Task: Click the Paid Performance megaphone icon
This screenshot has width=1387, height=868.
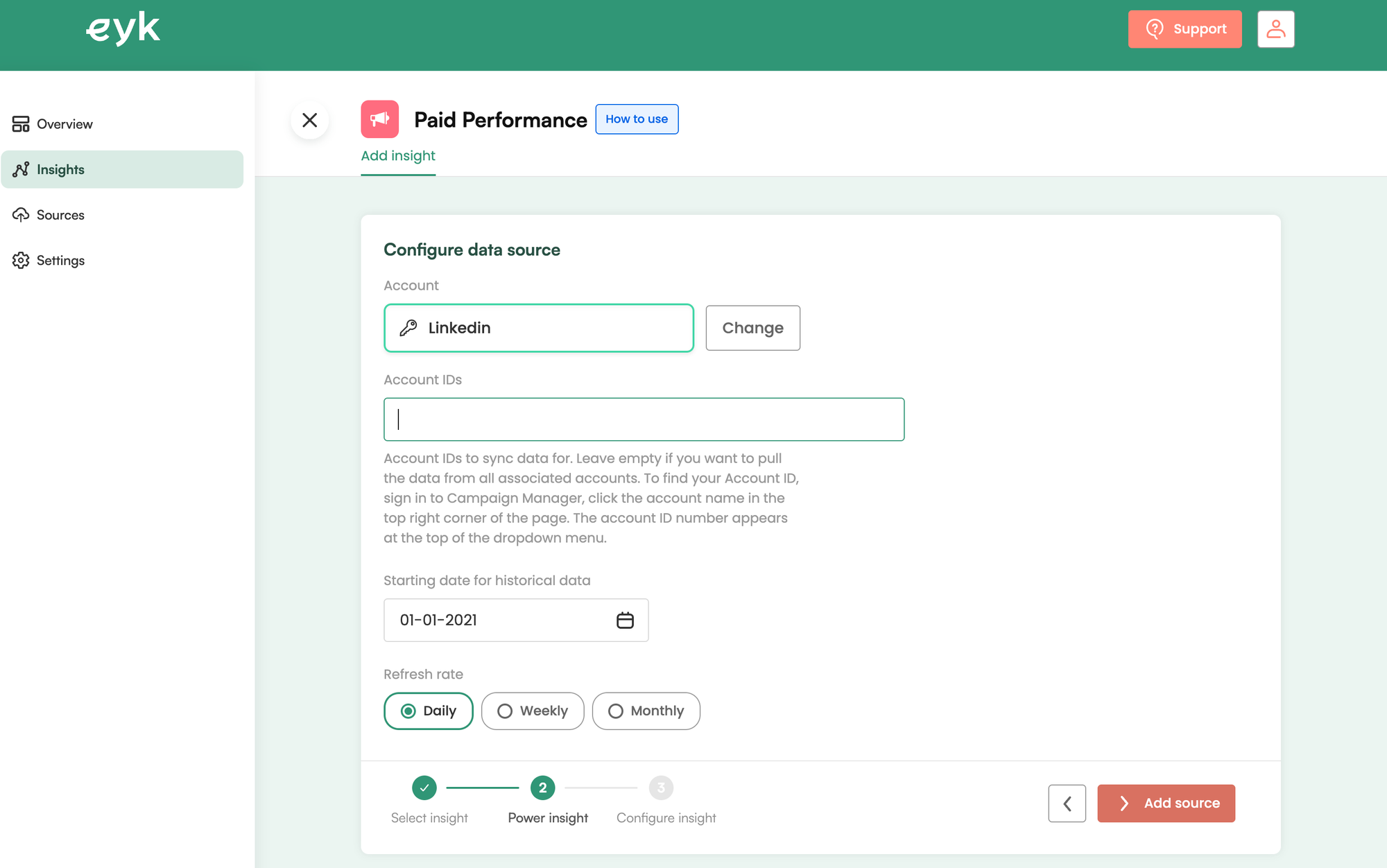Action: point(379,118)
